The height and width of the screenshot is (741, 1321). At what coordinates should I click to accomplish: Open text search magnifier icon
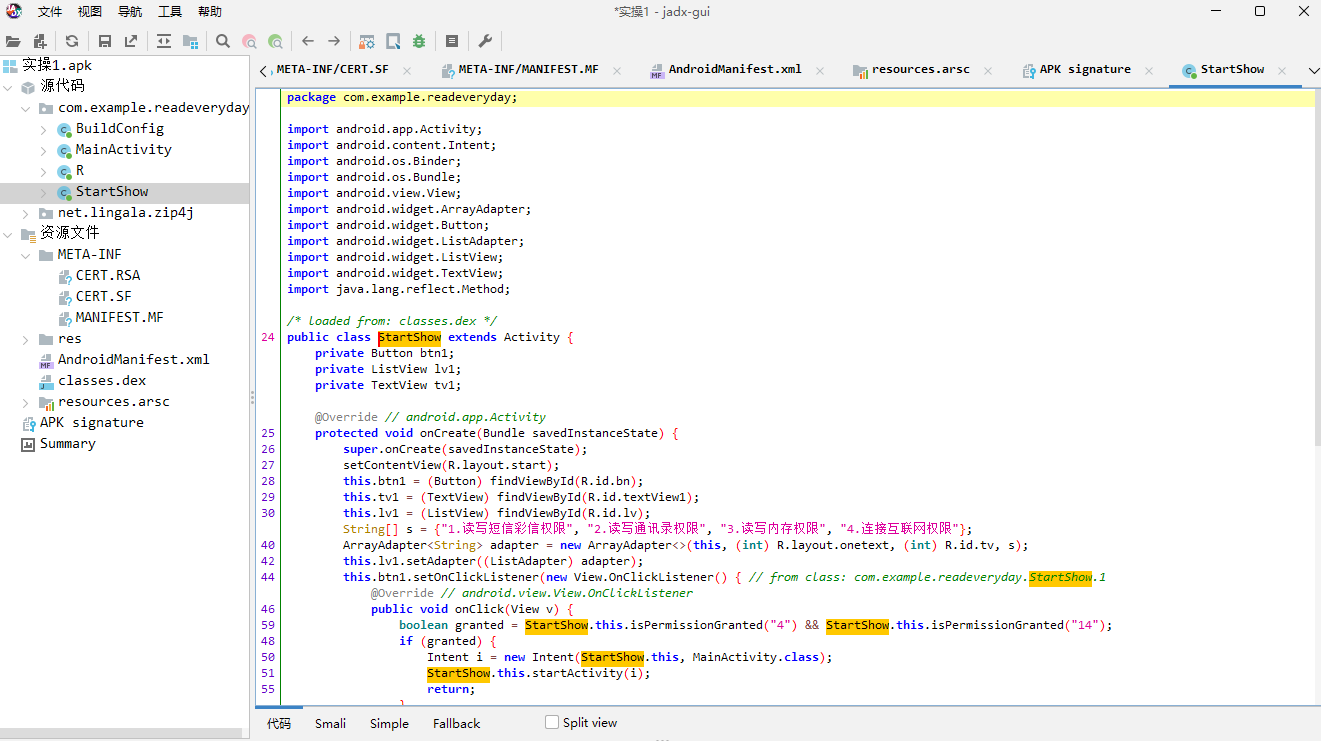coord(223,41)
